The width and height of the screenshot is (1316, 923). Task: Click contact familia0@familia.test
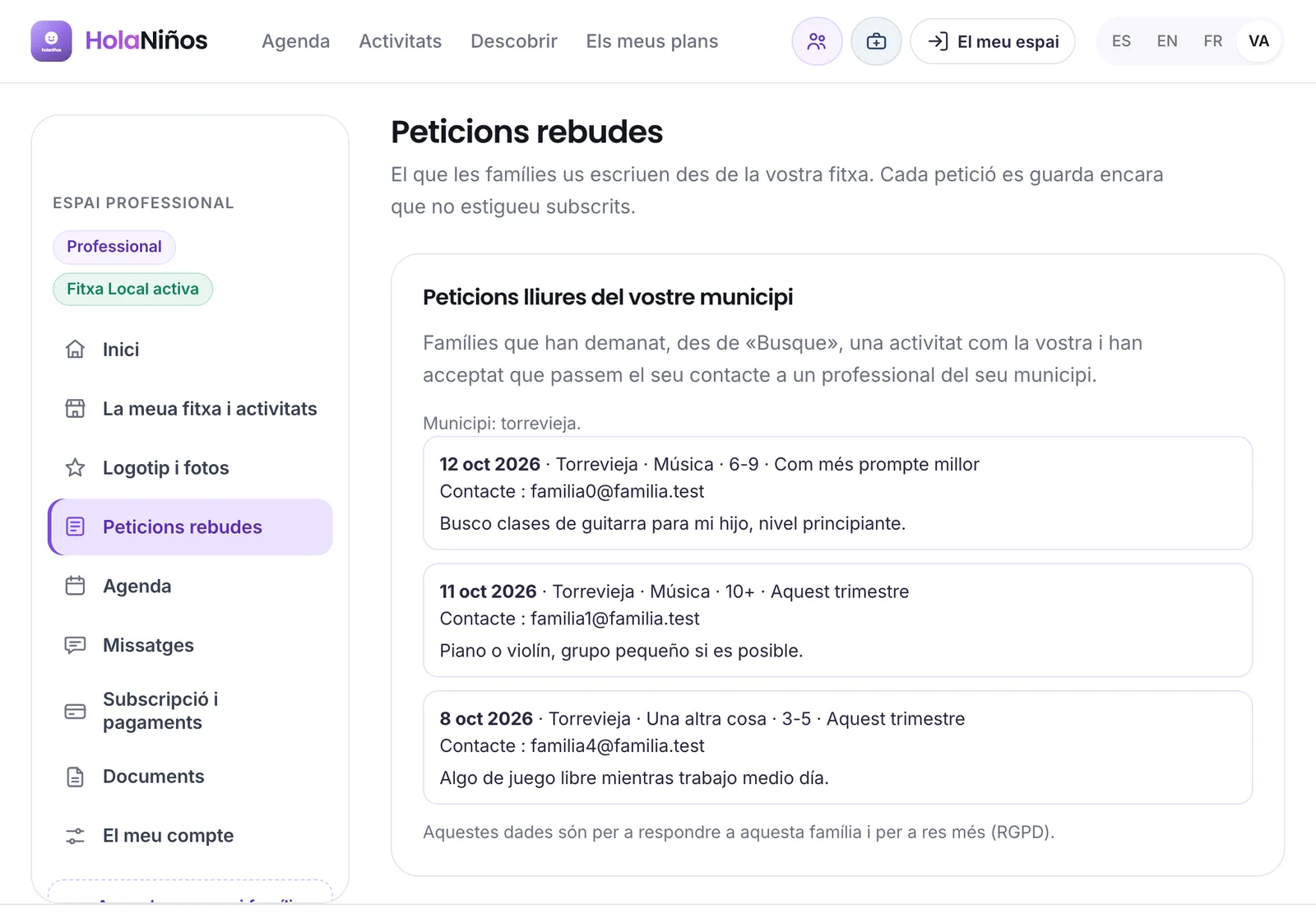pos(617,492)
